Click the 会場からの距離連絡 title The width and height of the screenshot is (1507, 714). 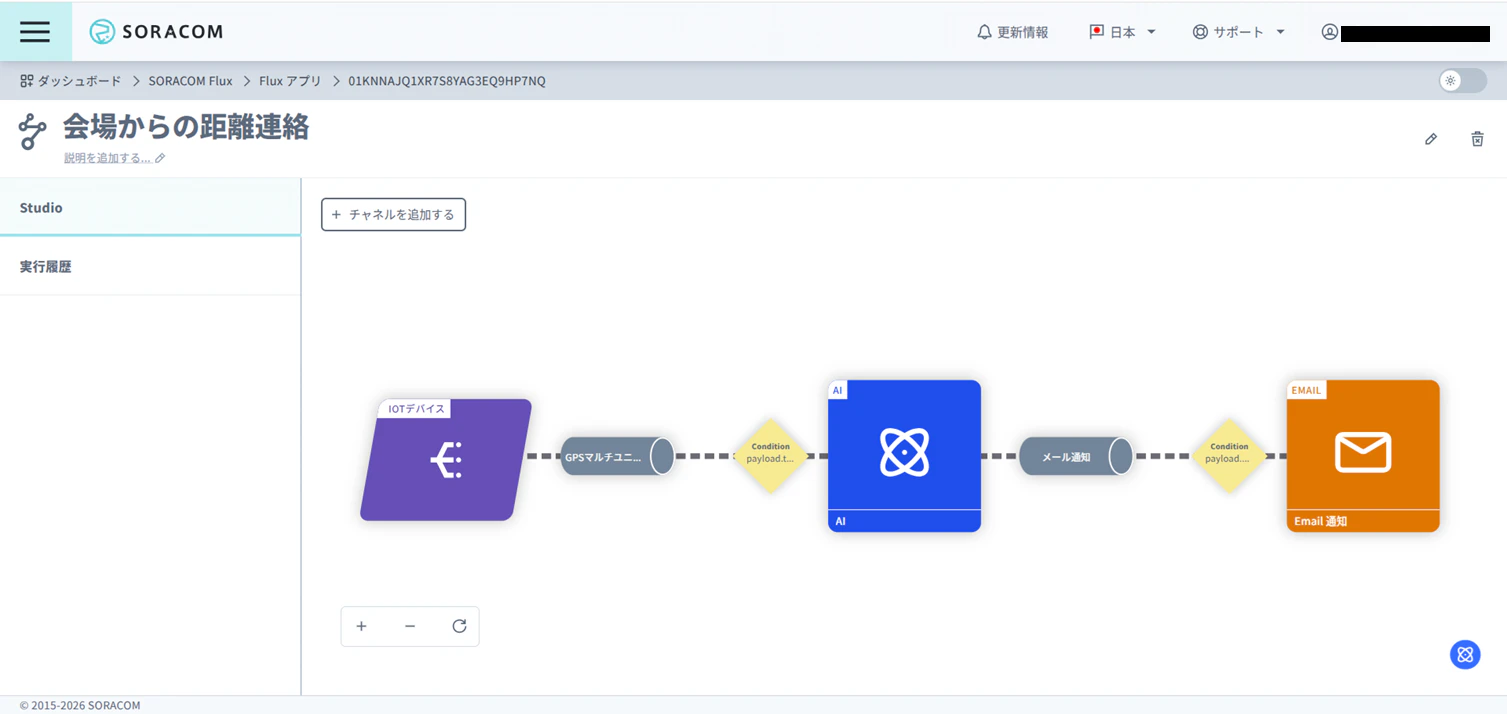186,127
